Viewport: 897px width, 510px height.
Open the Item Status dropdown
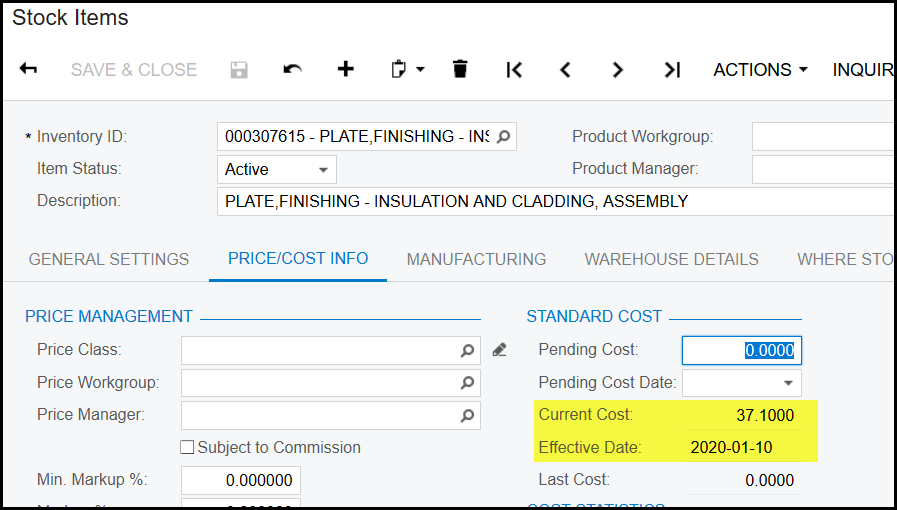[323, 170]
